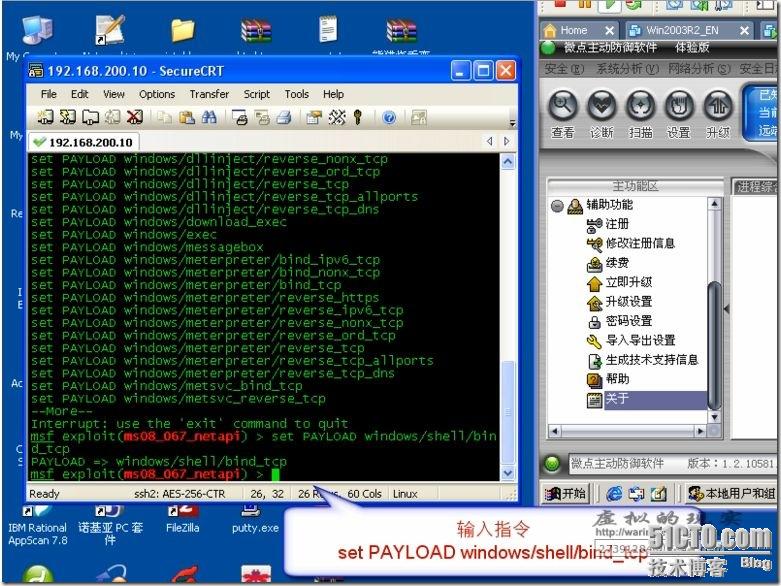Select 立即升级 in the function tree
781x586 pixels.
[x=629, y=282]
